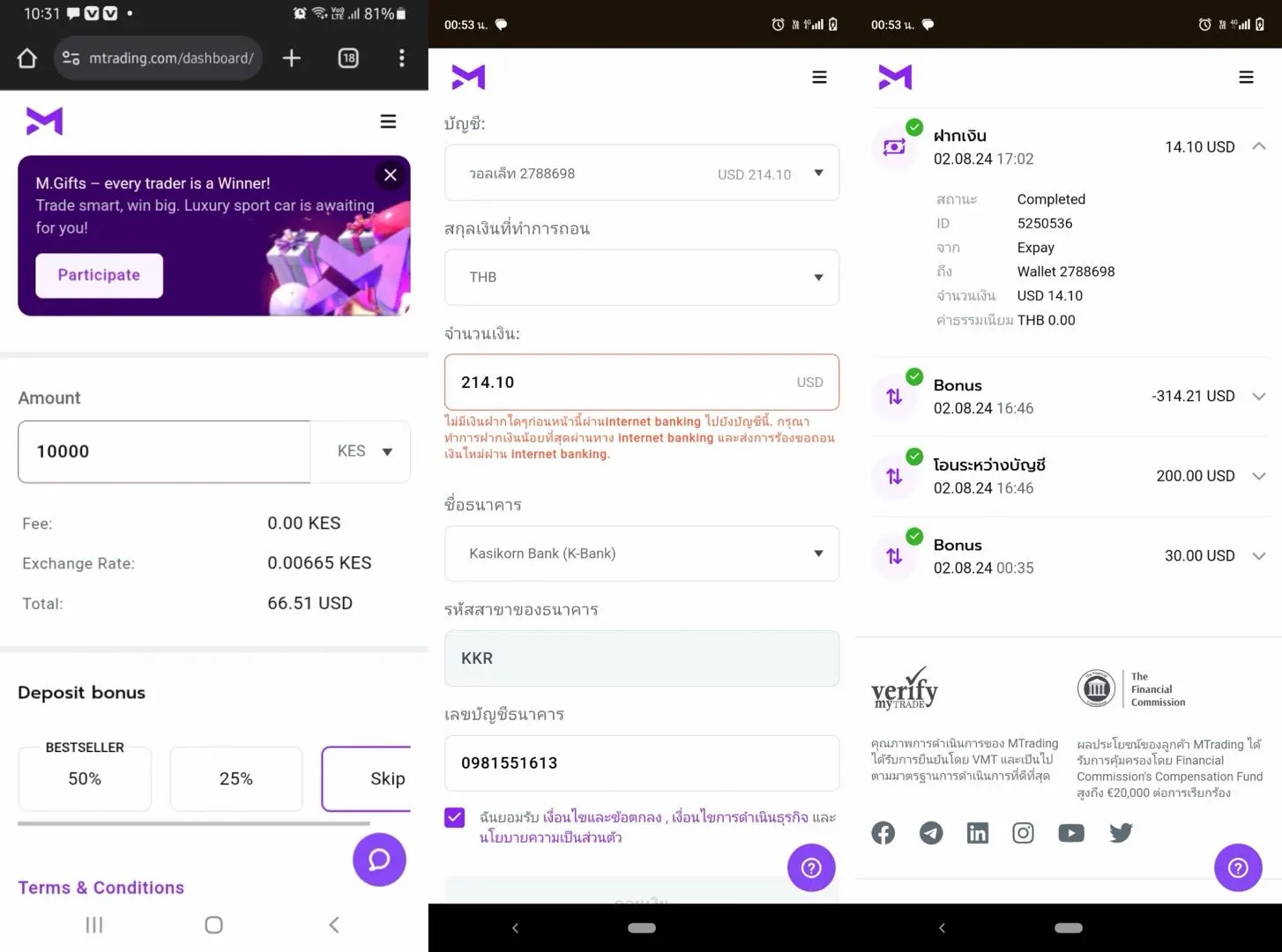Open the Facebook page icon
This screenshot has height=952, width=1282.
pyautogui.click(x=883, y=833)
